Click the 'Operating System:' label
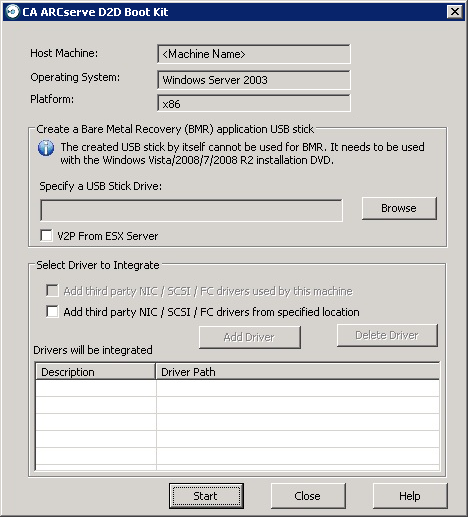468x517 pixels. (75, 78)
